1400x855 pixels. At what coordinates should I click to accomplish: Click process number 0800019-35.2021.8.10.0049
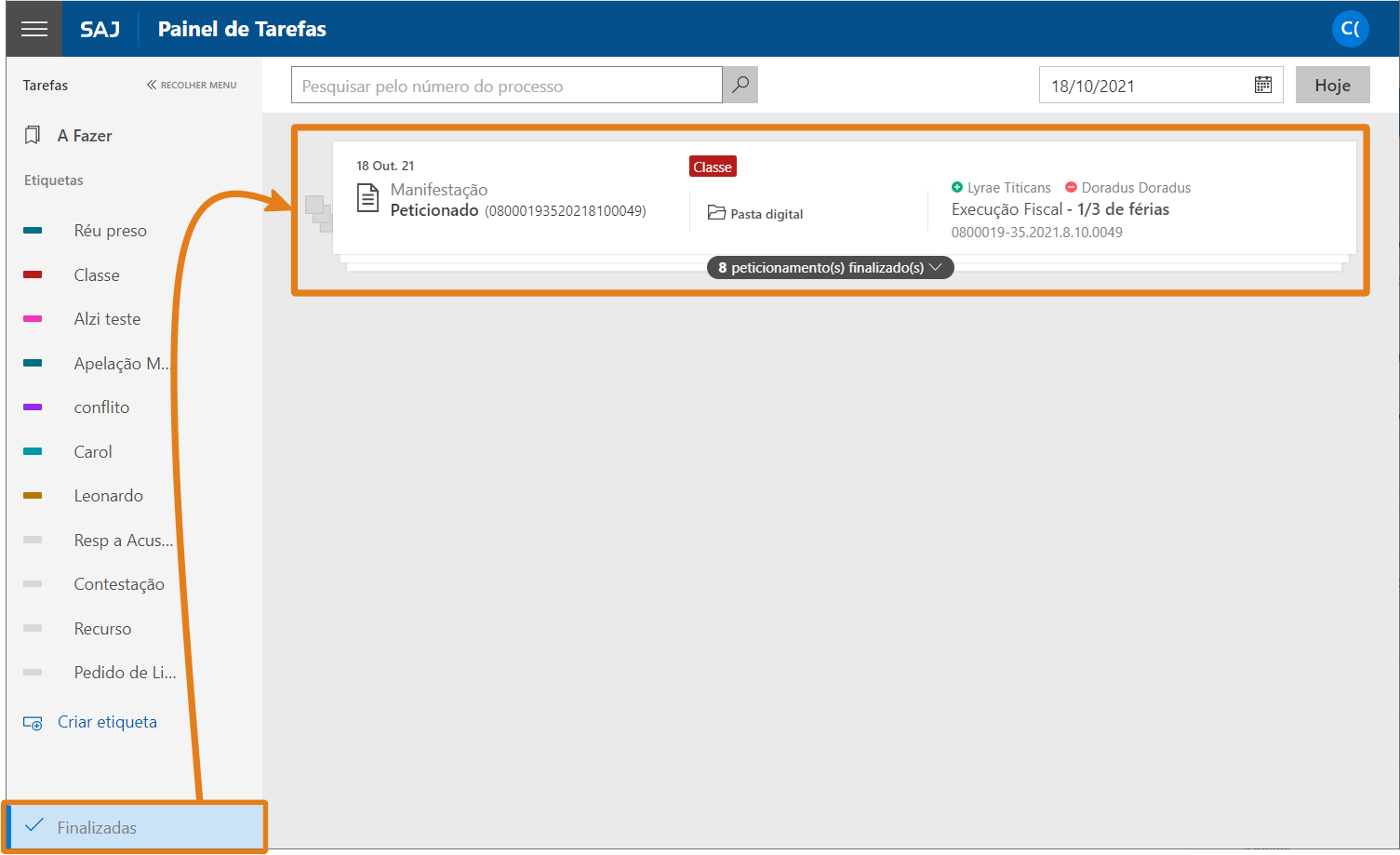coord(1037,233)
